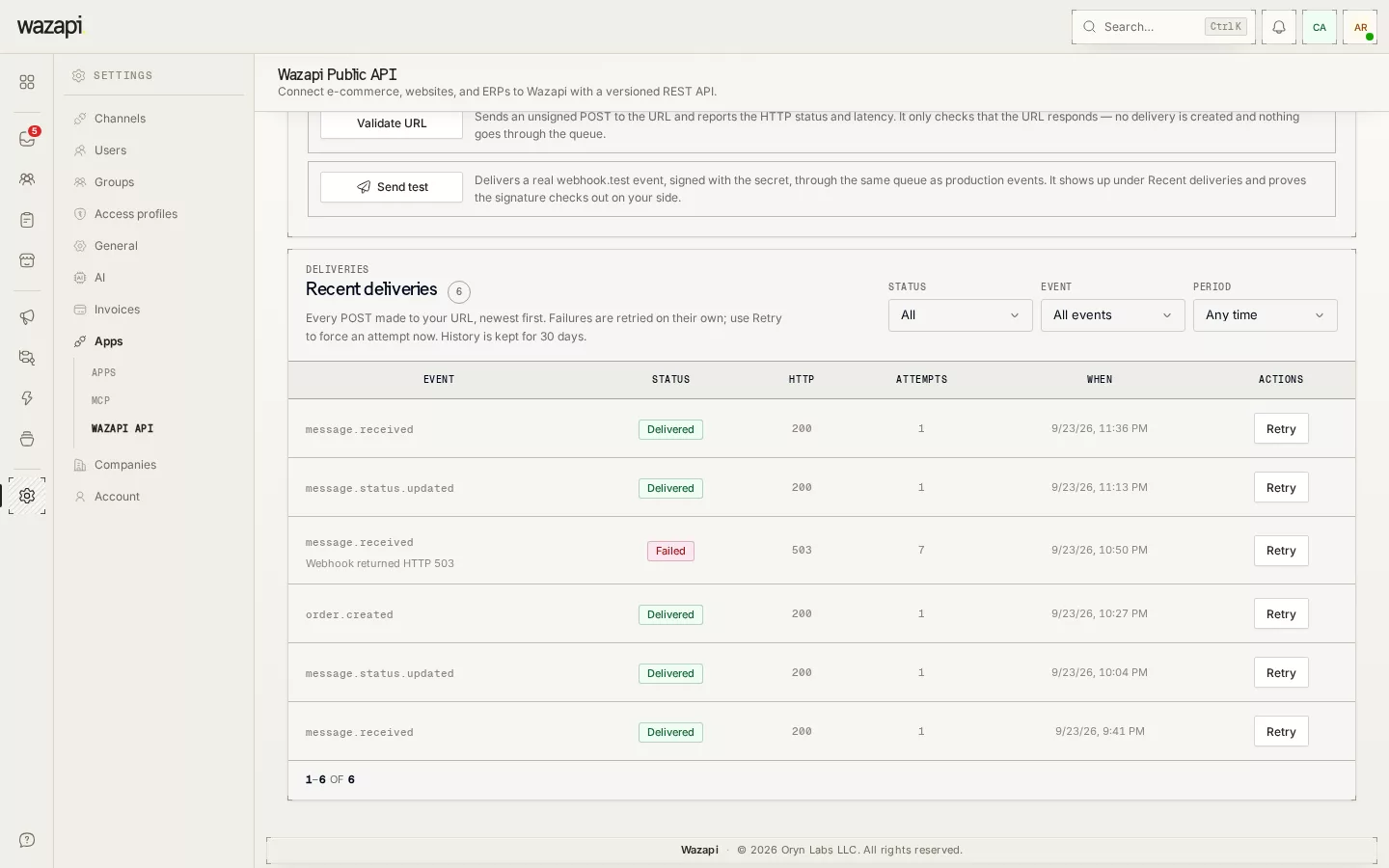Open the help question mark icon
This screenshot has height=868, width=1389.
[27, 840]
